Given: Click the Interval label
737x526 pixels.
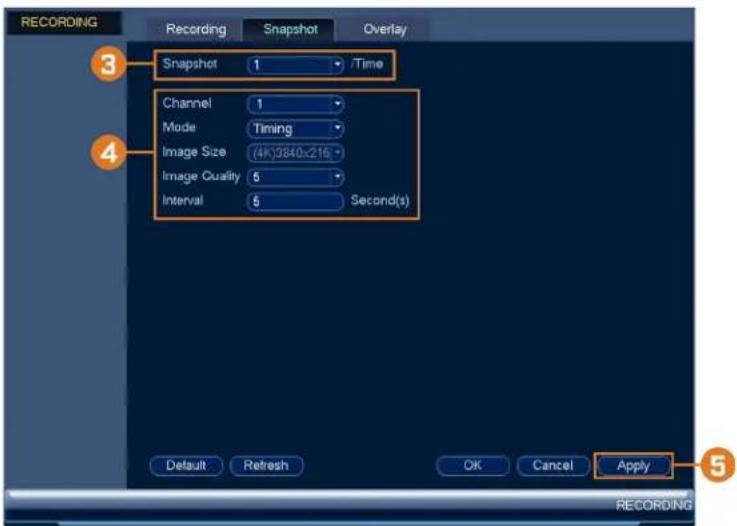Looking at the screenshot, I should pos(183,200).
